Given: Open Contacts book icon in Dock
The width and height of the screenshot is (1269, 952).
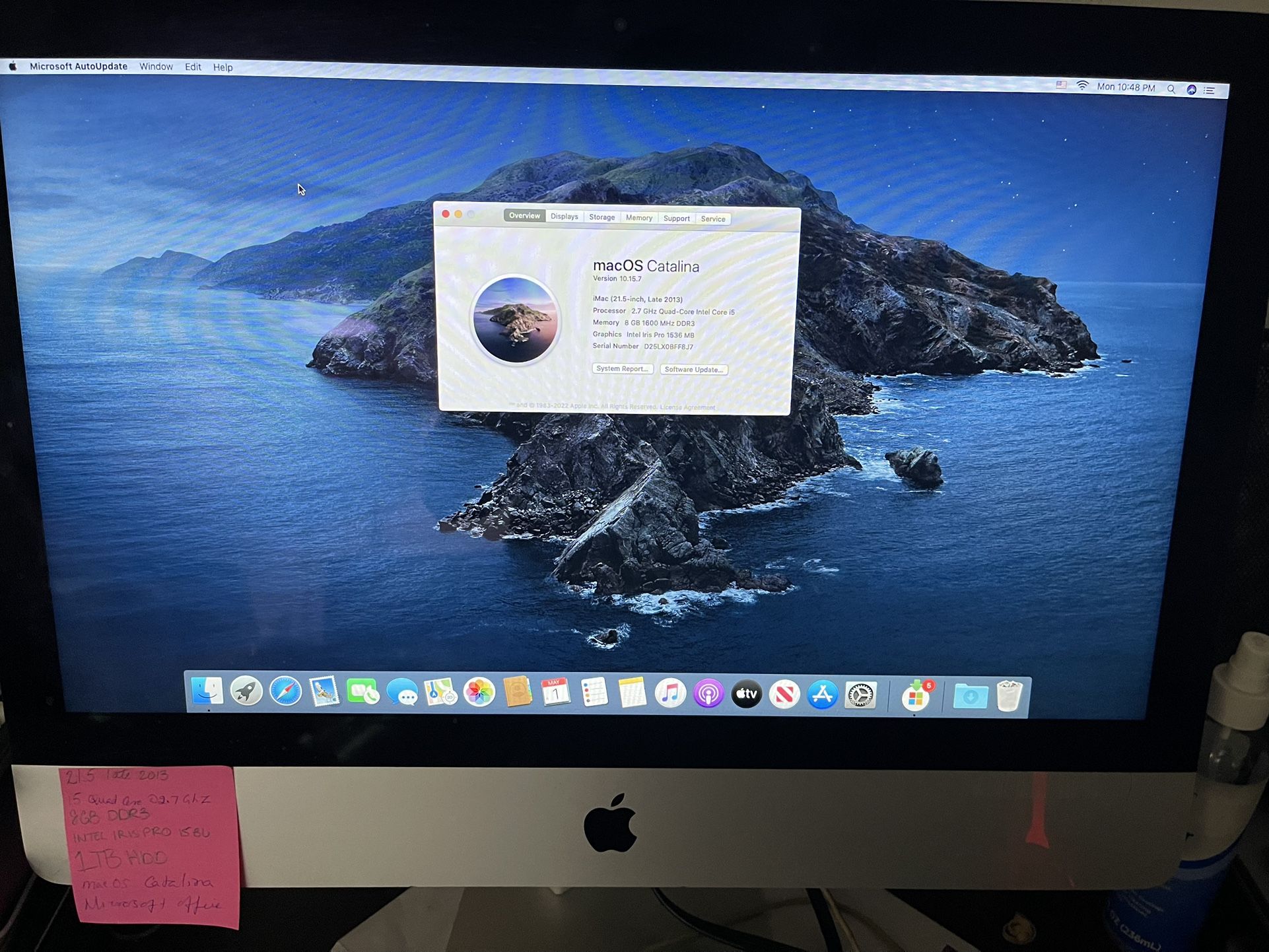Looking at the screenshot, I should [x=518, y=693].
